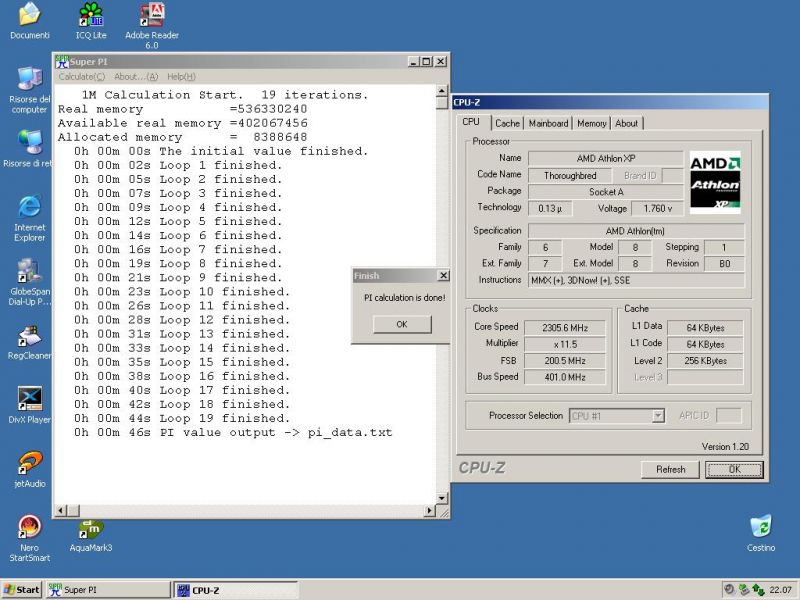
Task: Click the AMD Athlon XP logo in CPU-Z
Action: (x=715, y=182)
